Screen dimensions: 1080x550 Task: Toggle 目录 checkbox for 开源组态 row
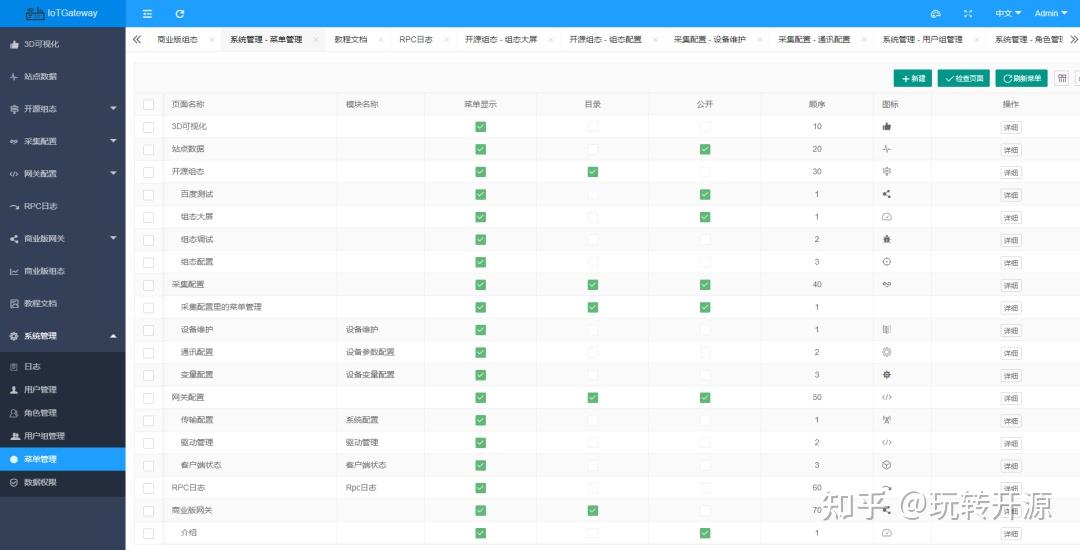pos(592,172)
